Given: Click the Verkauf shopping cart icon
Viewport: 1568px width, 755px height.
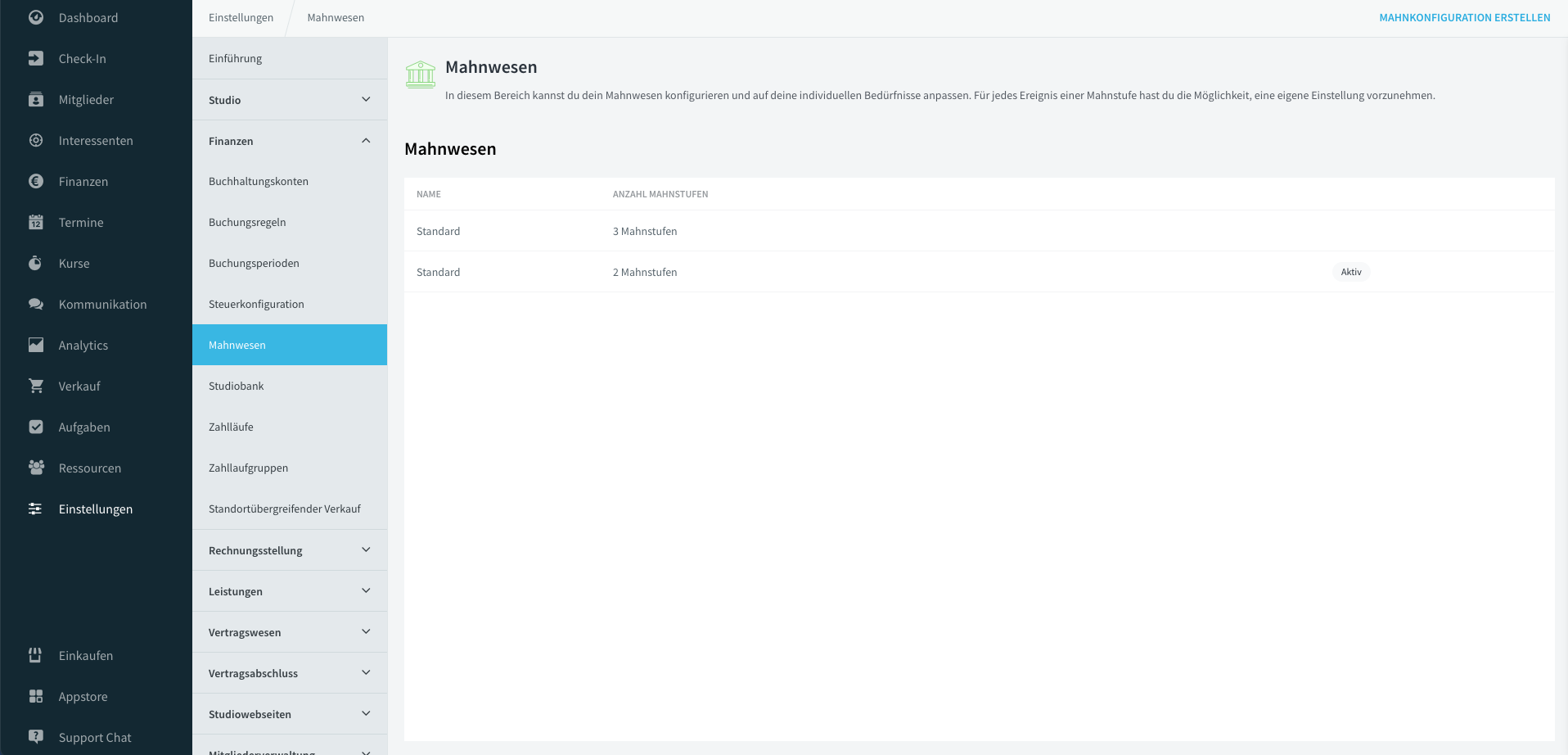Looking at the screenshot, I should 36,386.
